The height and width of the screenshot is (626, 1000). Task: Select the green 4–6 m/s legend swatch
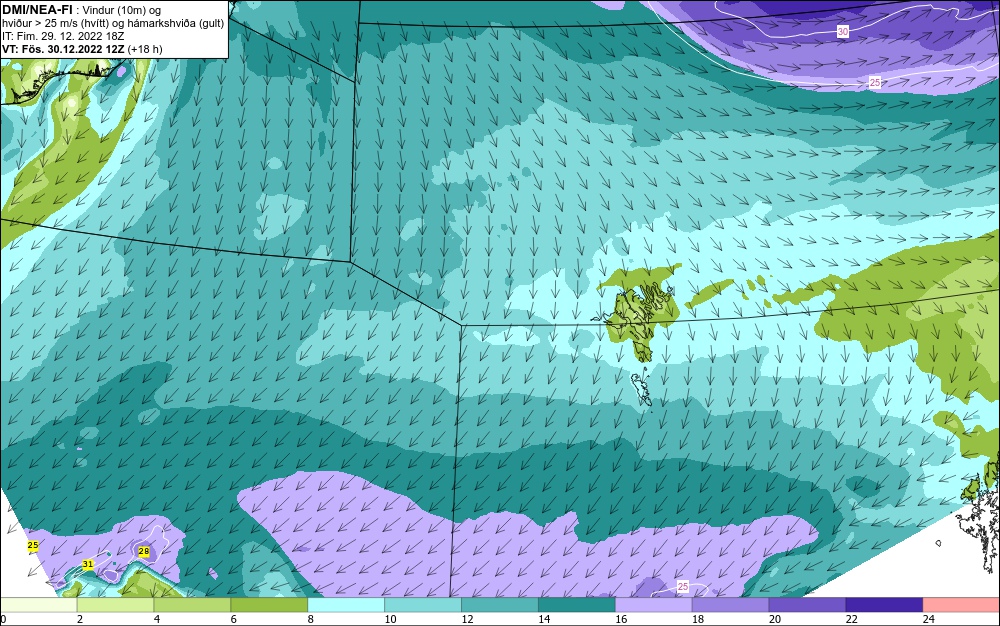(192, 605)
